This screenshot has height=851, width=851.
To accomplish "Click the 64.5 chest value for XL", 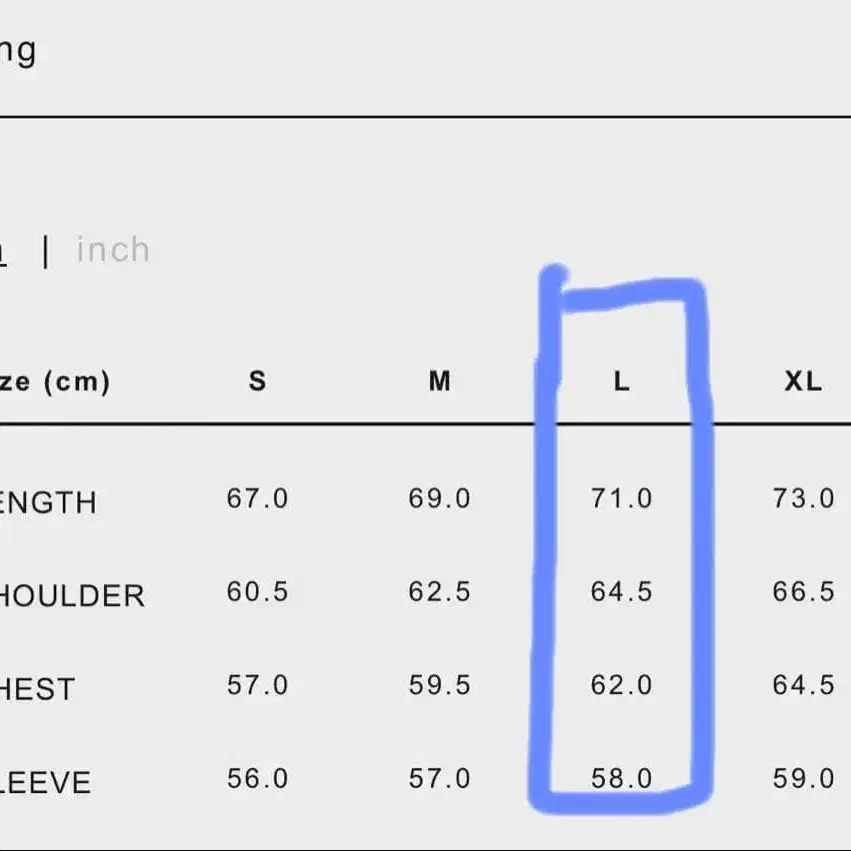I will pyautogui.click(x=803, y=685).
